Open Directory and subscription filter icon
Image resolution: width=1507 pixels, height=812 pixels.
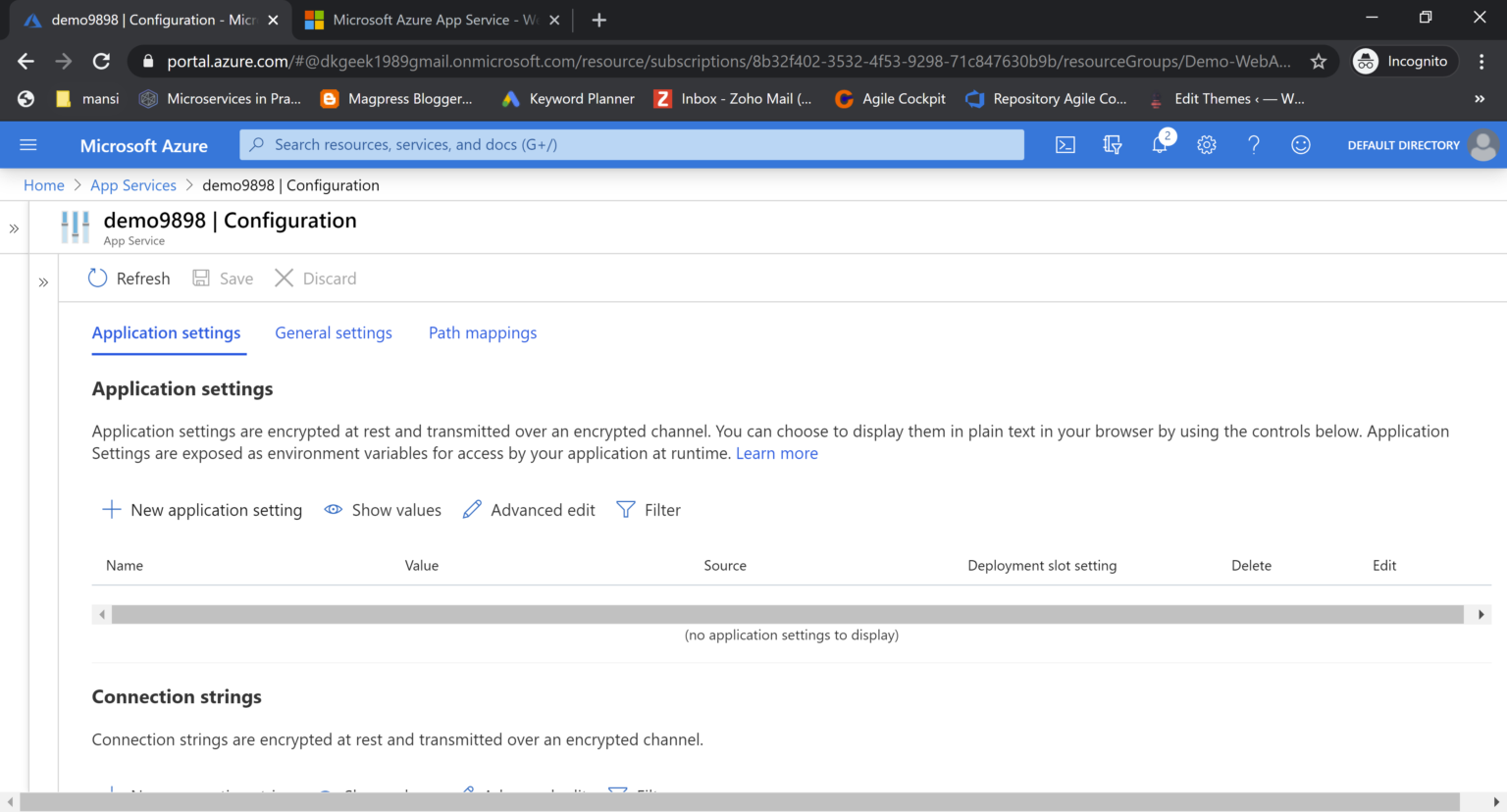(x=1112, y=145)
